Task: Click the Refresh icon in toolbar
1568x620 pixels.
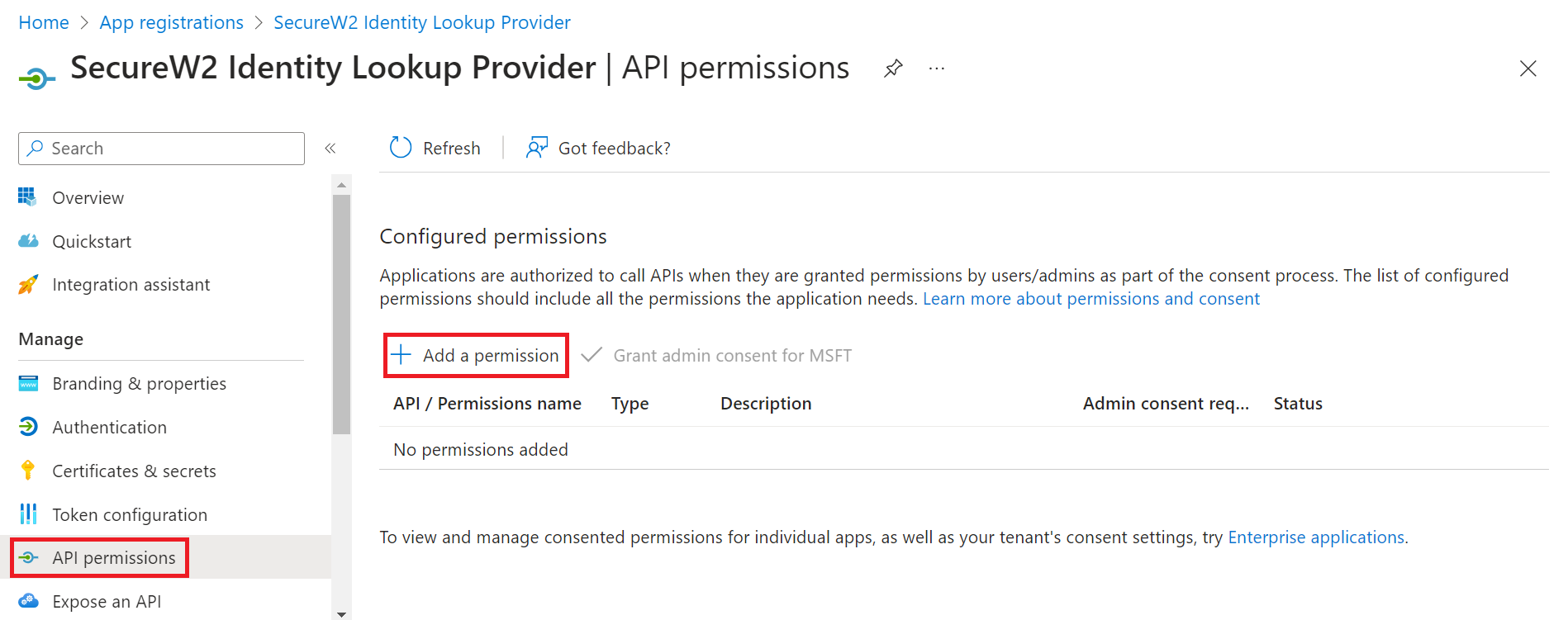Action: (401, 148)
